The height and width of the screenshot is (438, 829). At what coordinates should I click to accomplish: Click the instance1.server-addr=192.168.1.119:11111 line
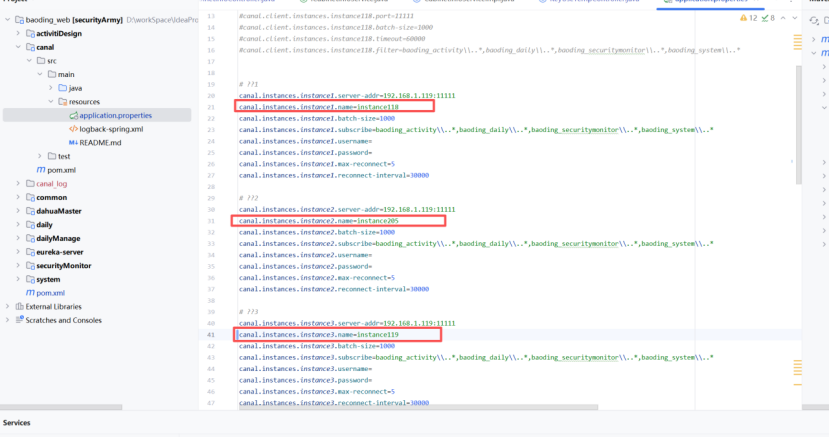pyautogui.click(x=347, y=96)
